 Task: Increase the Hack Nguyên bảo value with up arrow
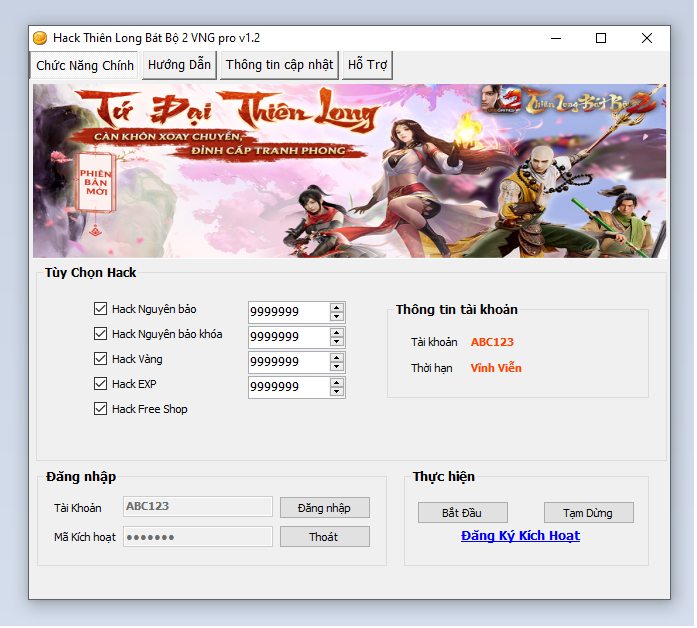pyautogui.click(x=337, y=307)
